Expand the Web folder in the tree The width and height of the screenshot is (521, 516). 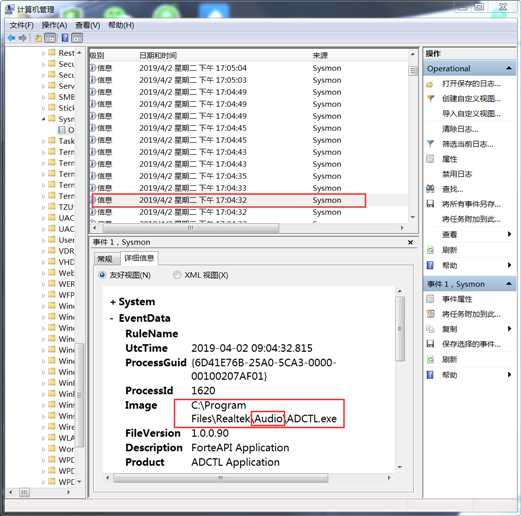point(43,273)
